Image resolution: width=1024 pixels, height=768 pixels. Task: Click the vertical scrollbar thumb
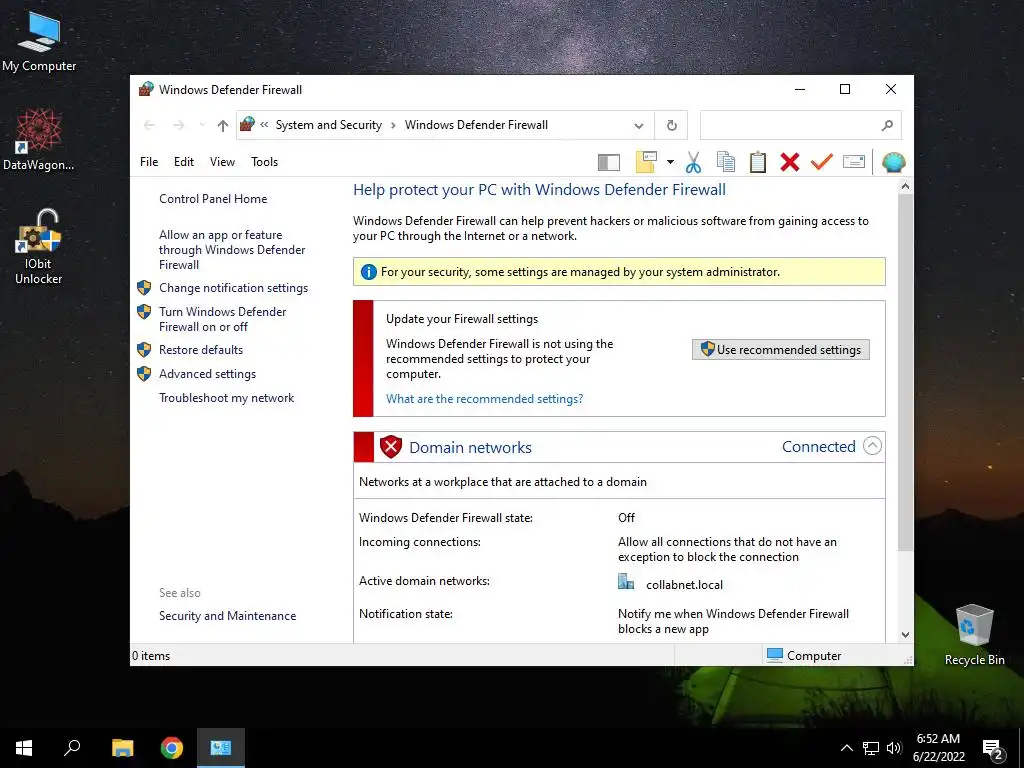coord(904,372)
